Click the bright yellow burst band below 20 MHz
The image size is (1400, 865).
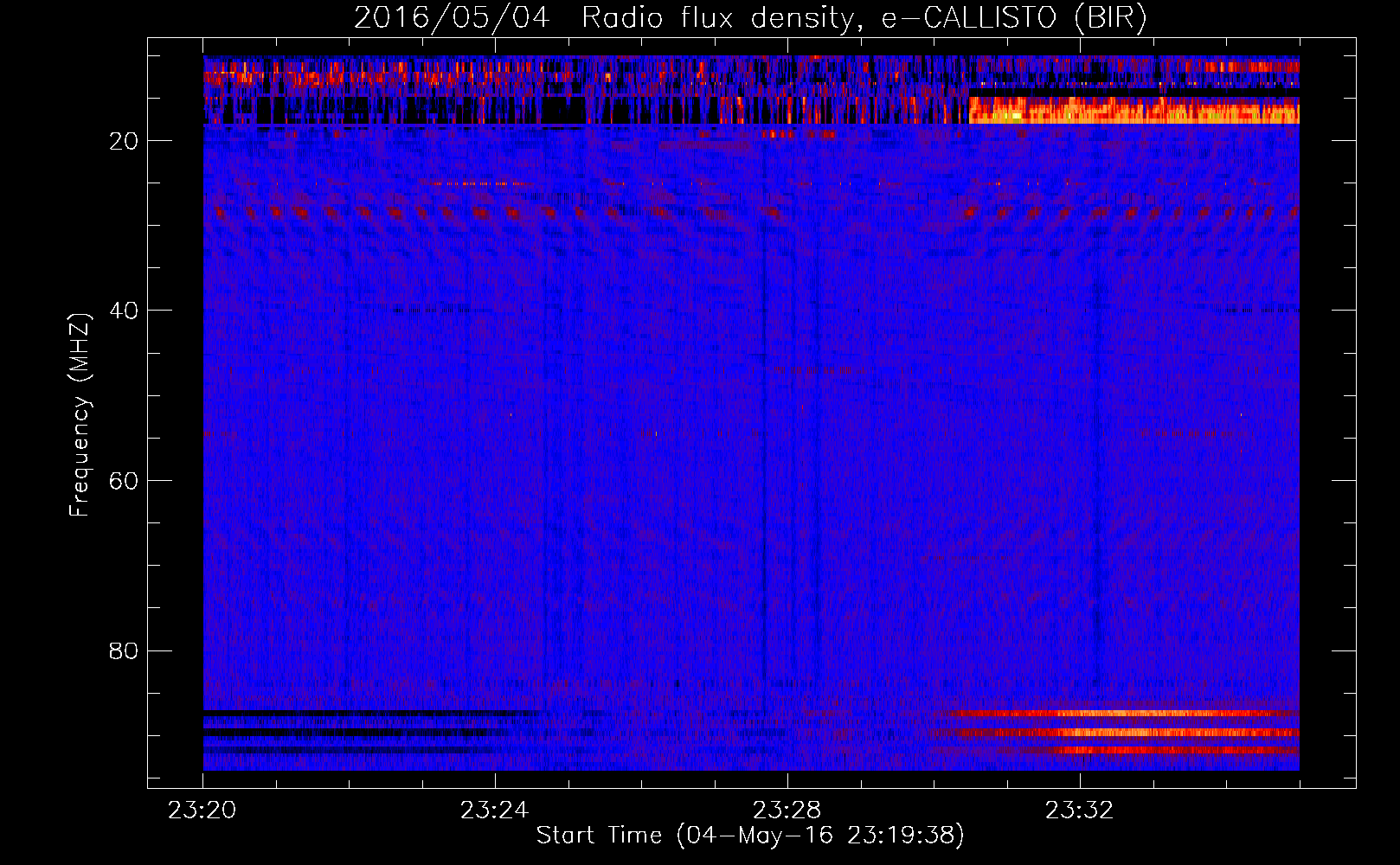(1133, 111)
